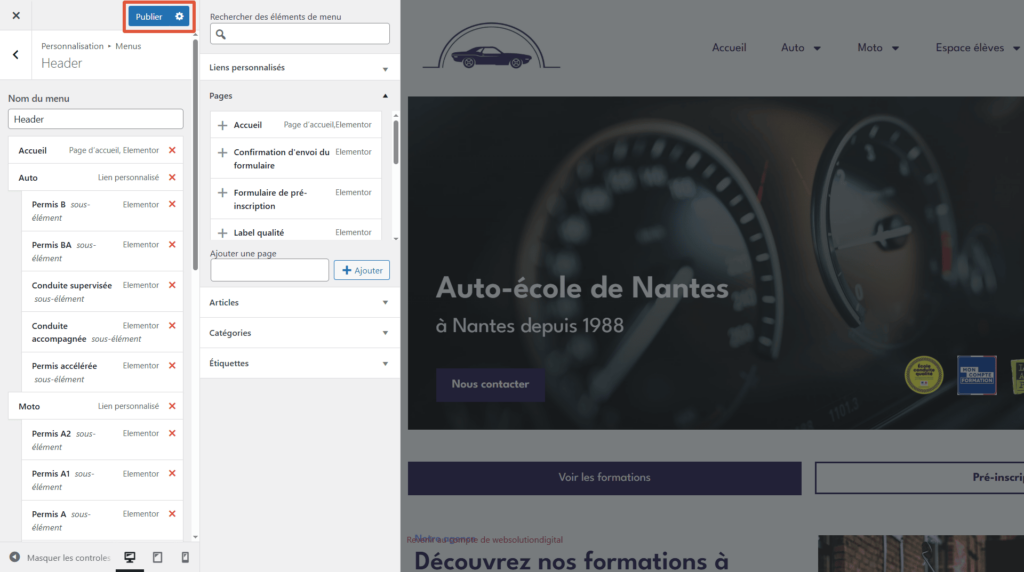Click Accueil in the site navigation

(729, 48)
